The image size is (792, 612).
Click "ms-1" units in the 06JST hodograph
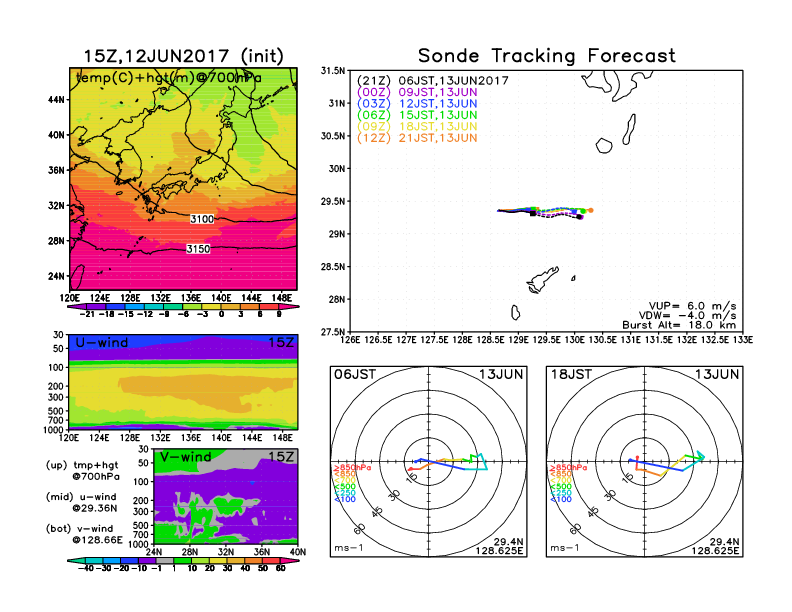pos(349,548)
